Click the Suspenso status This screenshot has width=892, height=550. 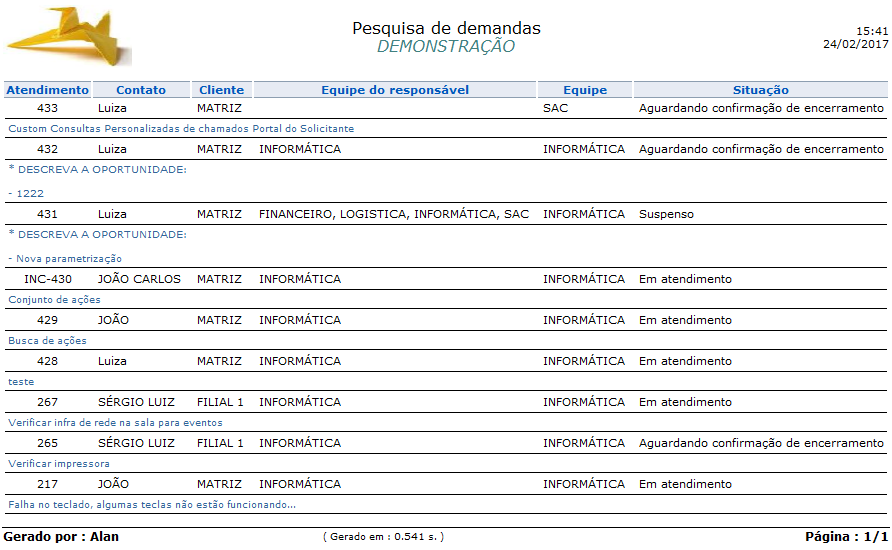pyautogui.click(x=666, y=214)
